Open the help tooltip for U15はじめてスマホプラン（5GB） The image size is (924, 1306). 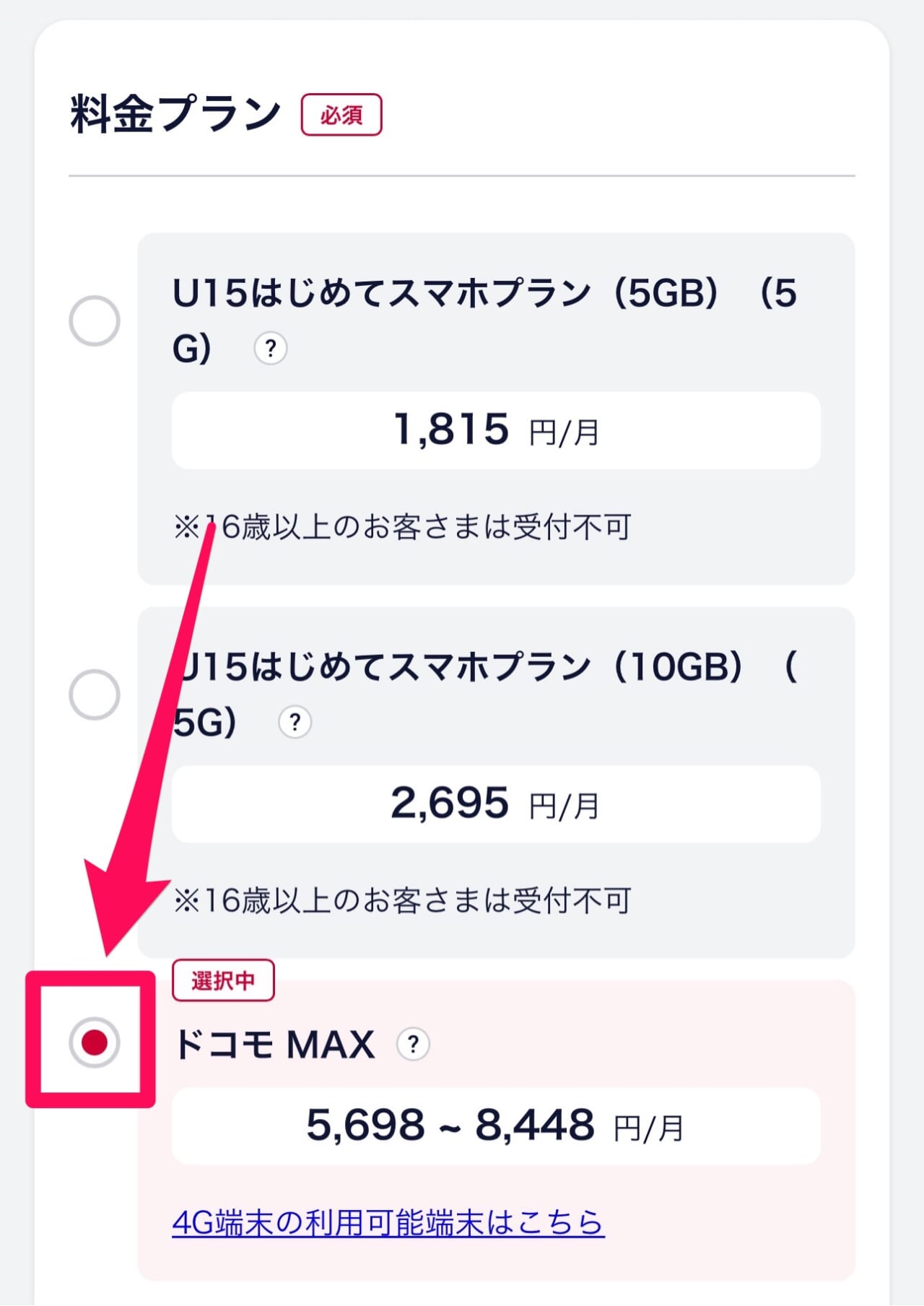[271, 348]
